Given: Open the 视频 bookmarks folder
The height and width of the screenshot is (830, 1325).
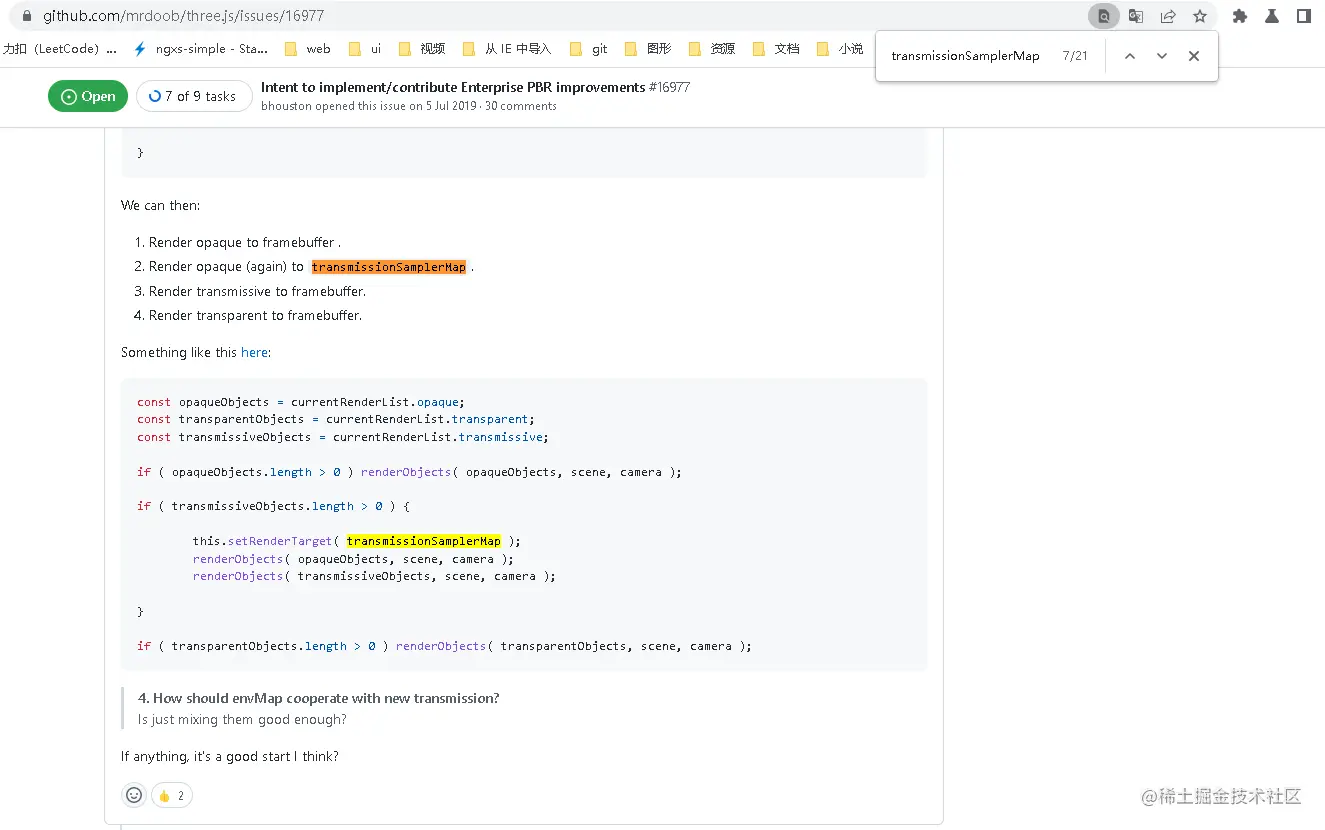Looking at the screenshot, I should [422, 48].
